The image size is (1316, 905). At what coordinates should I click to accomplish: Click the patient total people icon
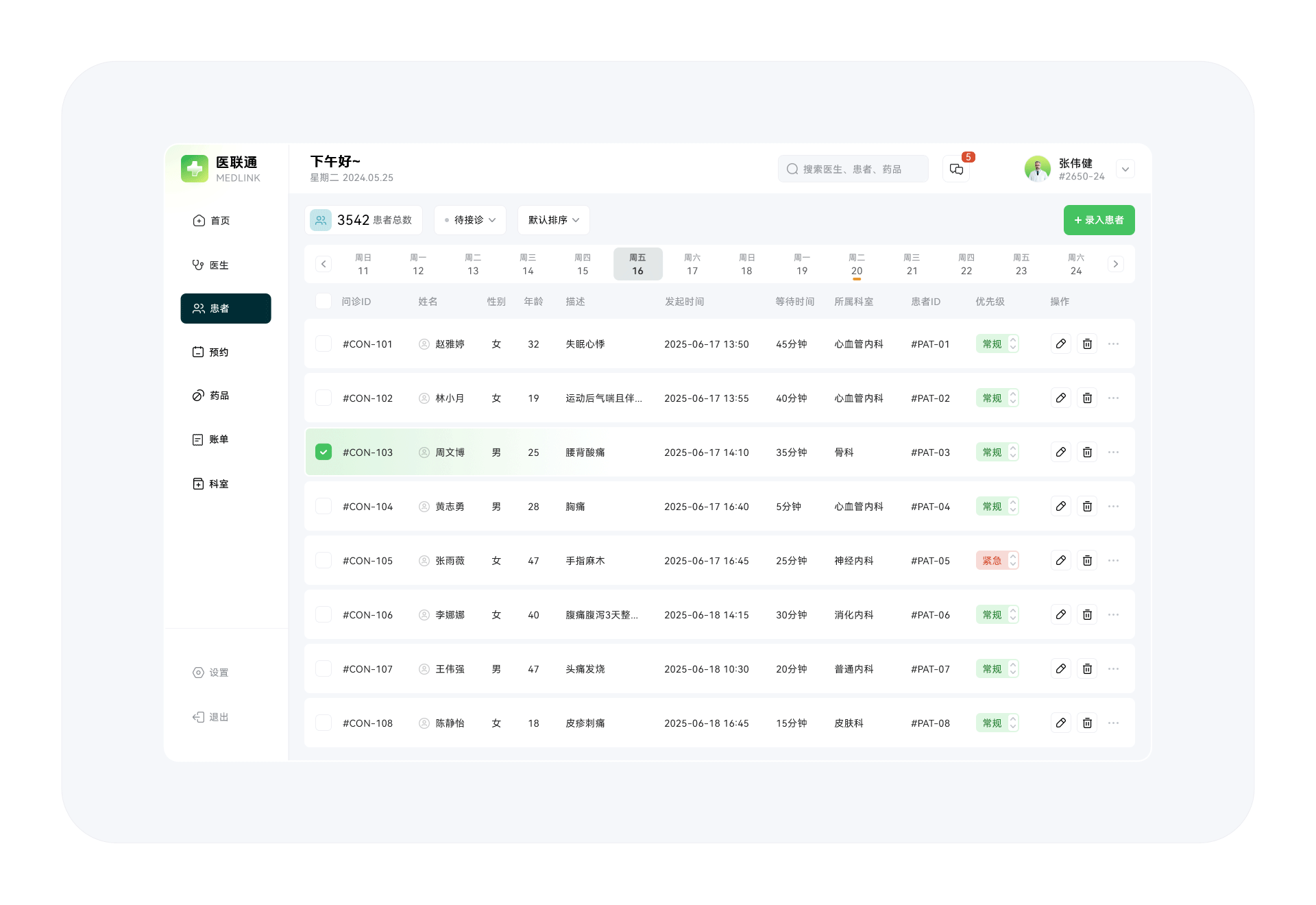(321, 220)
